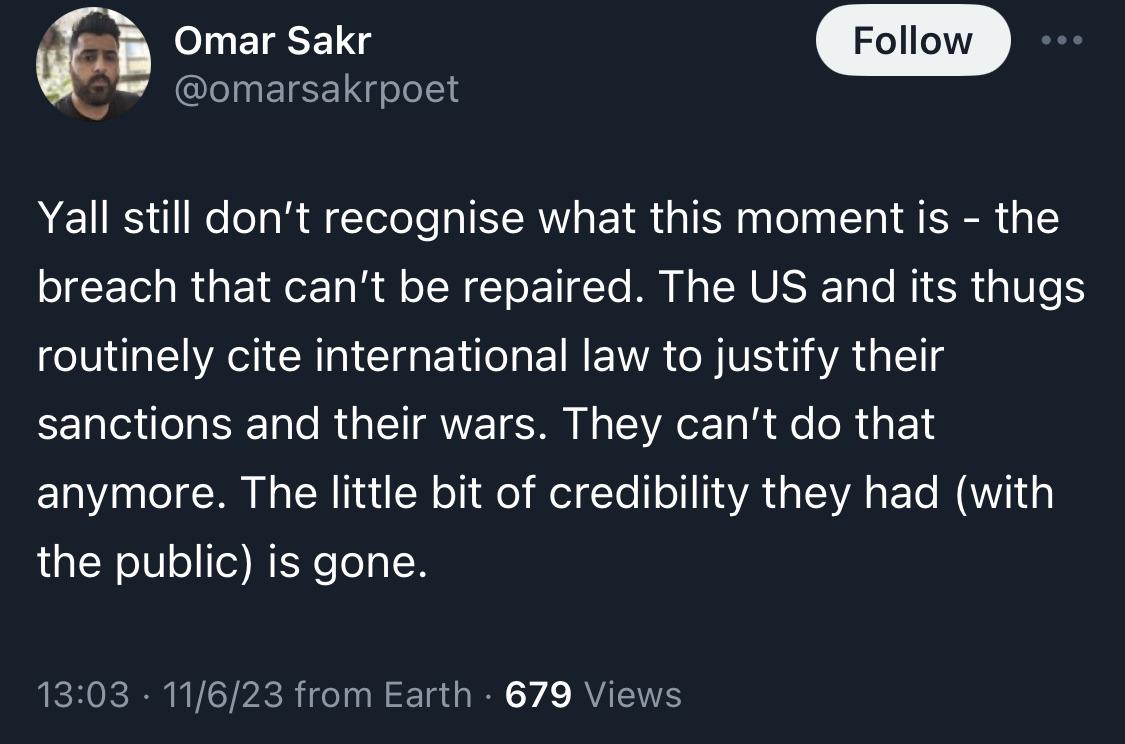This screenshot has width=1125, height=744.
Task: Click the 13:03 timestamp
Action: [x=83, y=694]
